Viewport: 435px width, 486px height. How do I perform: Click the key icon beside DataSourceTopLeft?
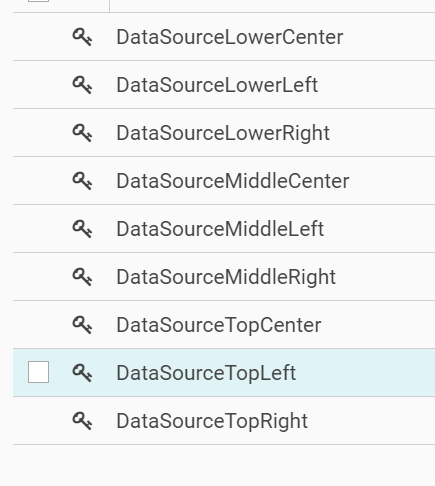[x=82, y=373]
